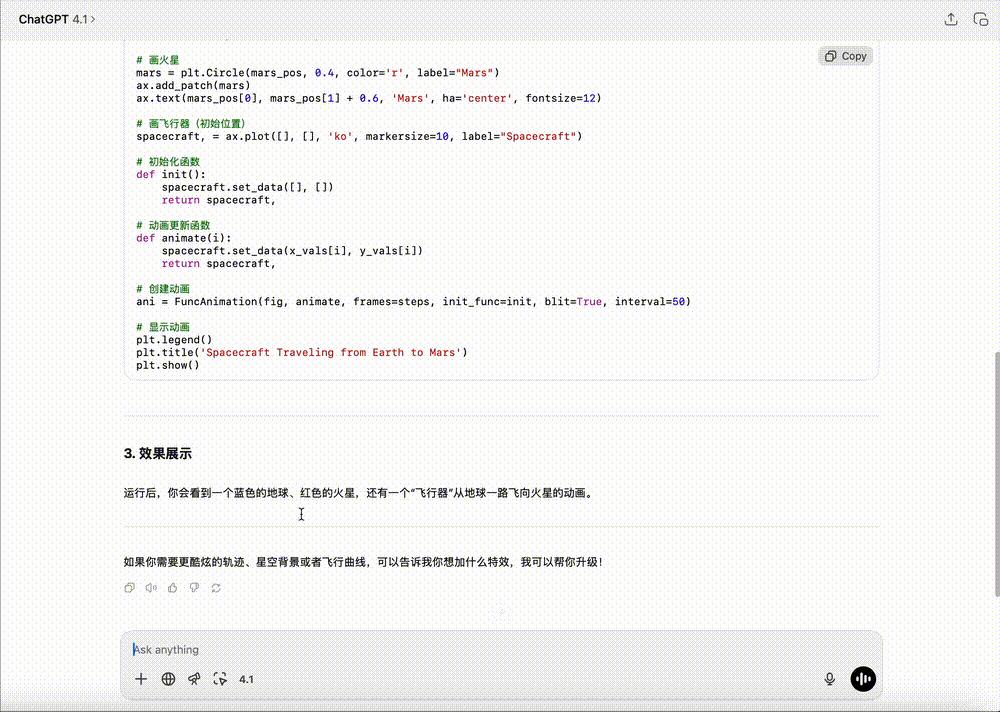The height and width of the screenshot is (712, 1000).
Task: Click the Ask anything input field
Action: click(x=400, y=650)
